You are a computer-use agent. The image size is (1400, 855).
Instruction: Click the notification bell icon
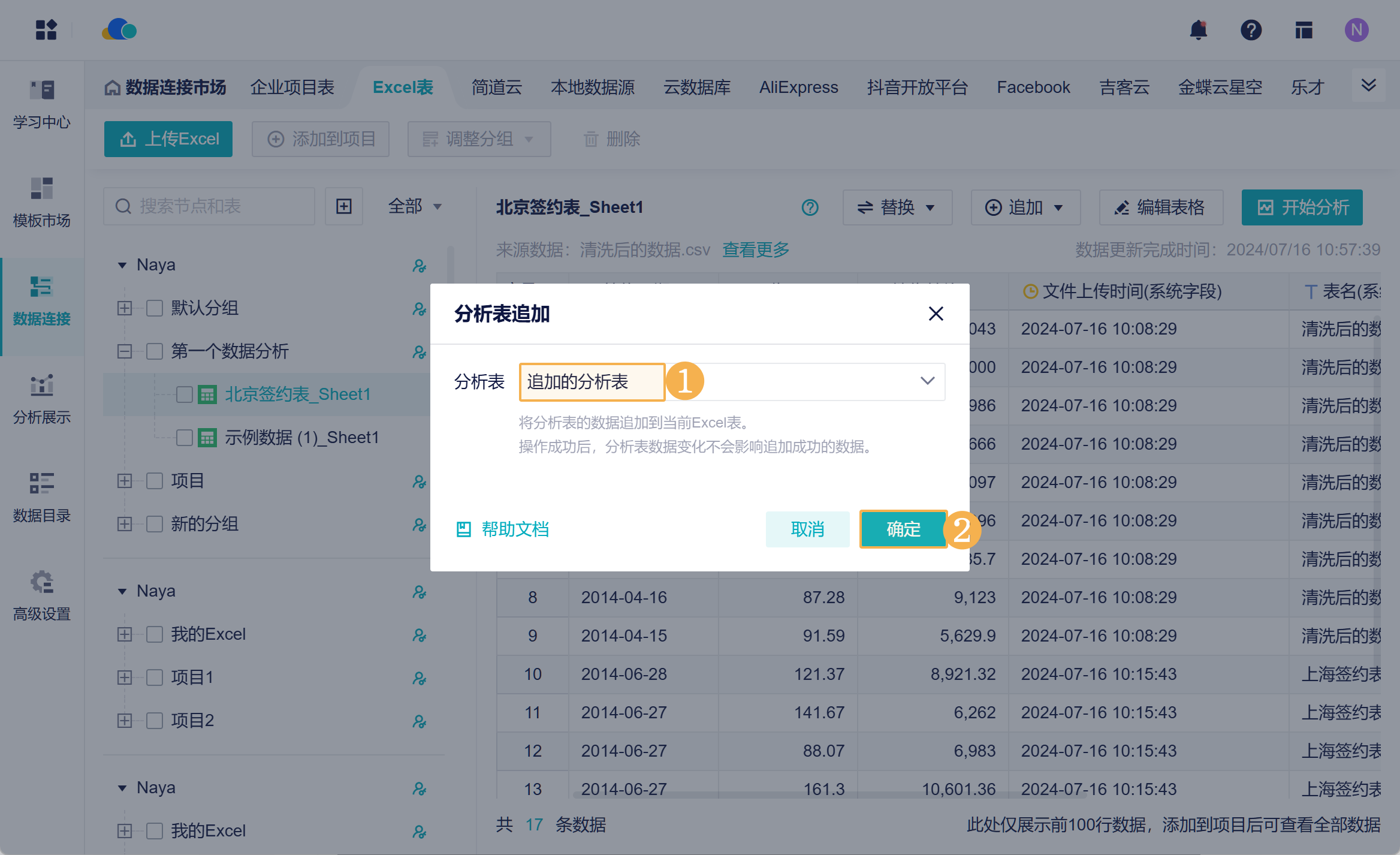(1198, 30)
